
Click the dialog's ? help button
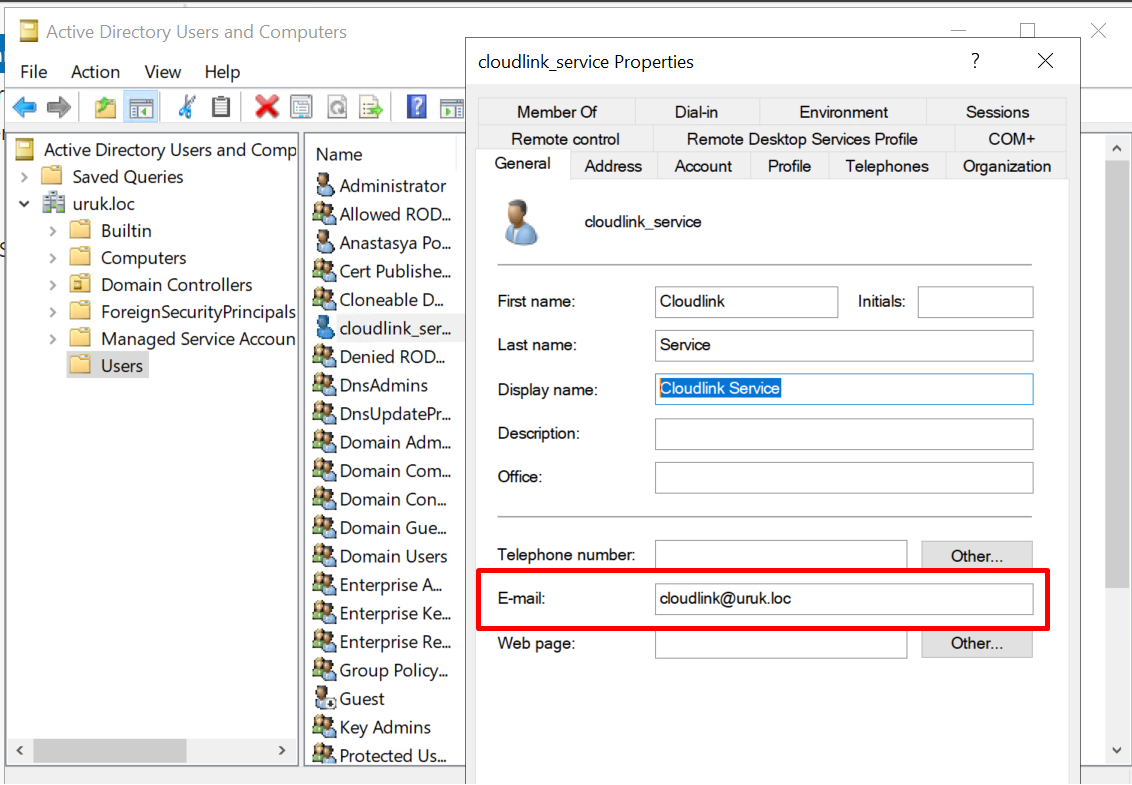pos(975,61)
